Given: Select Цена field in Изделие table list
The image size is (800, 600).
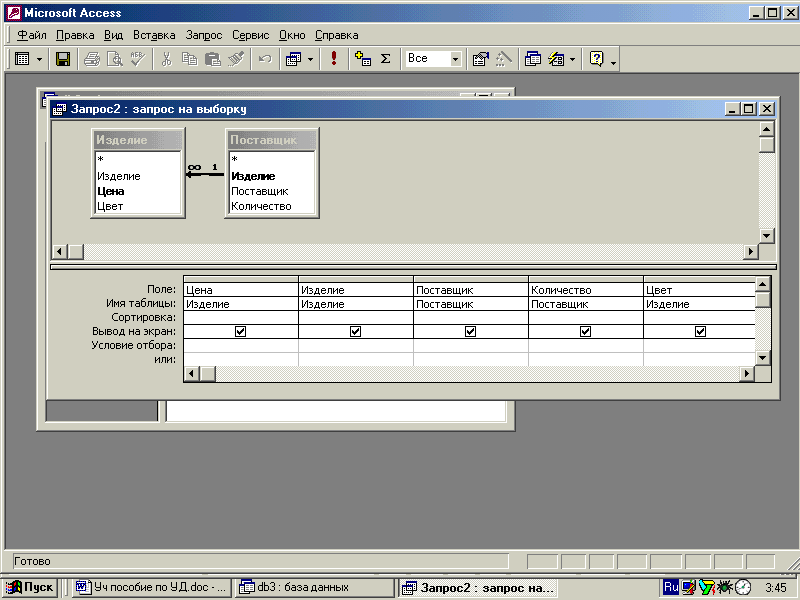Looking at the screenshot, I should pyautogui.click(x=111, y=191).
